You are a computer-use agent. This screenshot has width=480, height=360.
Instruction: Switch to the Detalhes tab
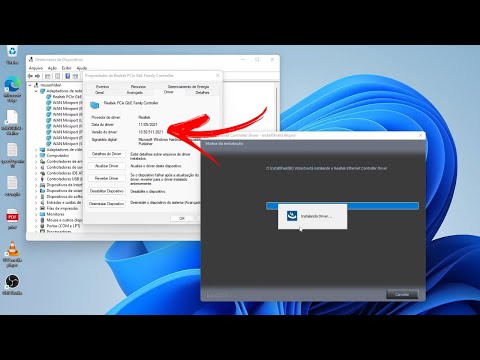click(202, 93)
